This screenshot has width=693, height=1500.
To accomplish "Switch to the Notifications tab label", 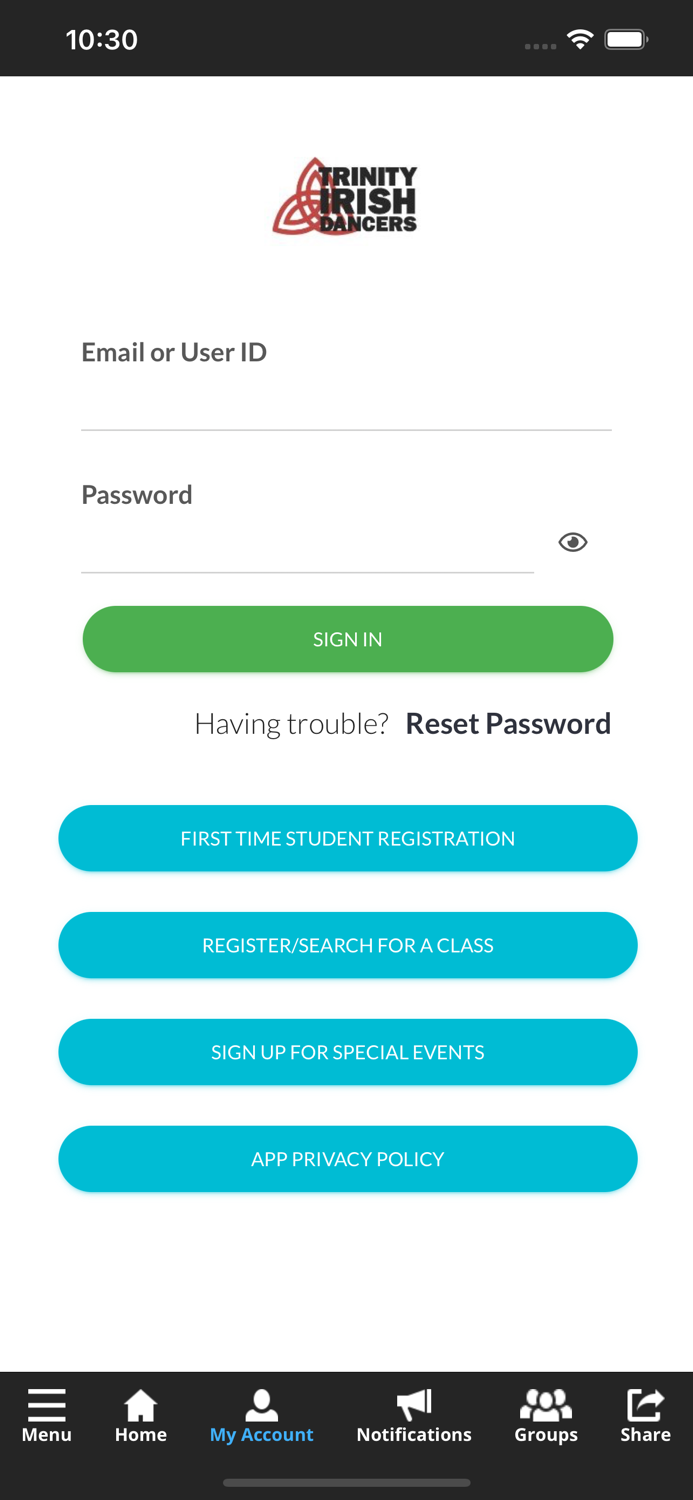I will pyautogui.click(x=414, y=1435).
